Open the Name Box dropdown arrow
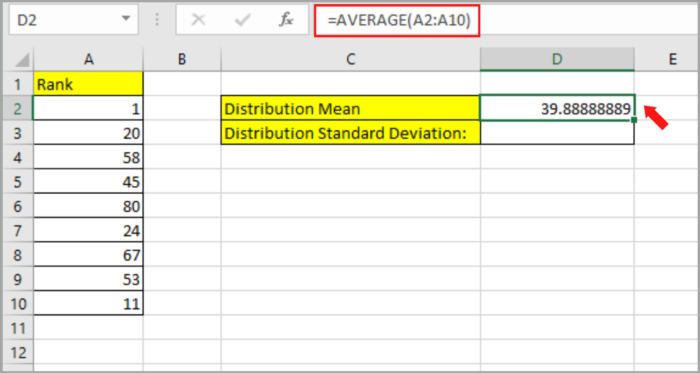The width and height of the screenshot is (700, 373). coord(126,19)
